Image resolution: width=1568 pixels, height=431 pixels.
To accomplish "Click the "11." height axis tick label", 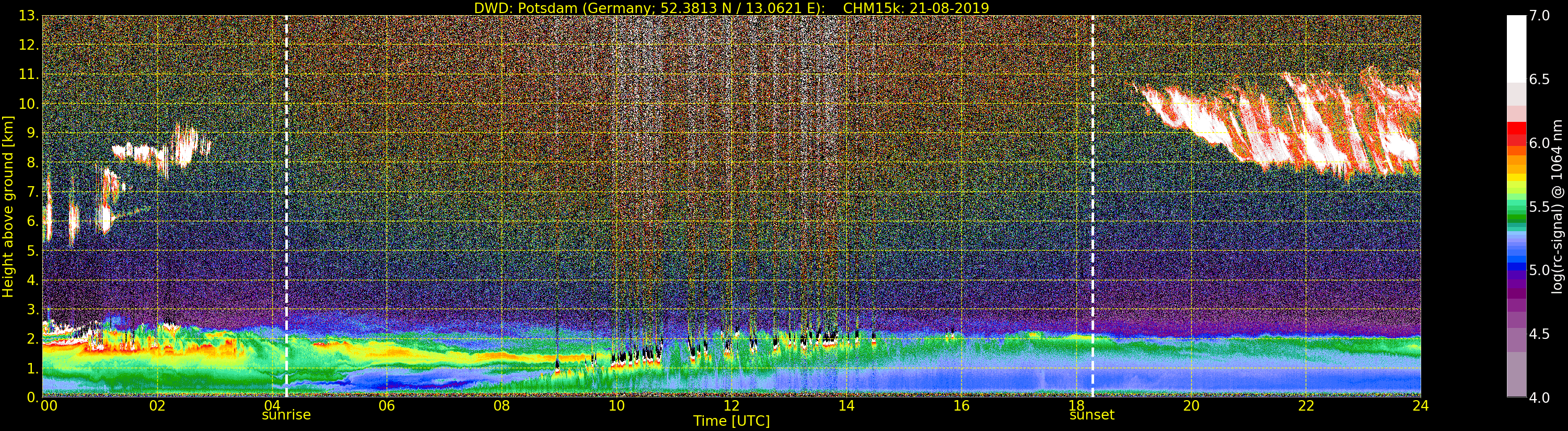I will coord(29,74).
